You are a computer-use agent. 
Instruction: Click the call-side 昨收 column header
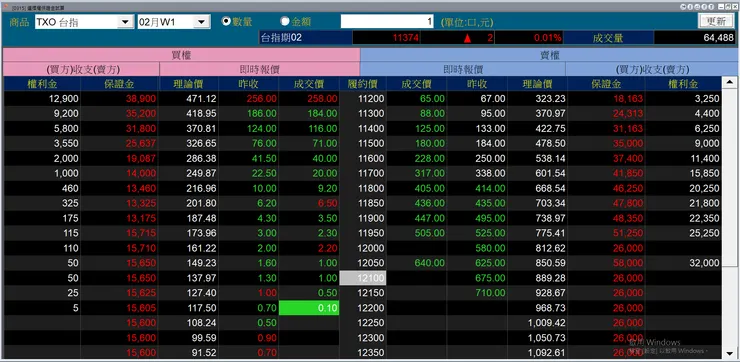pos(248,84)
